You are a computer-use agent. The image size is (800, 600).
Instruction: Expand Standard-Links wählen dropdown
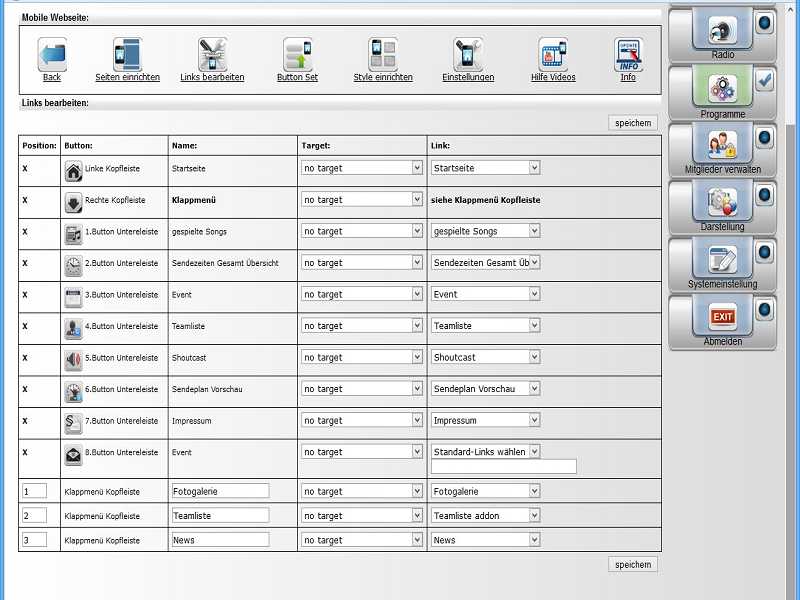[486, 452]
